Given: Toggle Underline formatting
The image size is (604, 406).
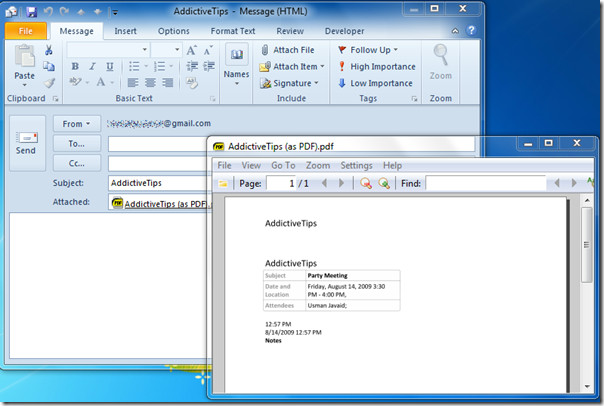Looking at the screenshot, I should (110, 66).
